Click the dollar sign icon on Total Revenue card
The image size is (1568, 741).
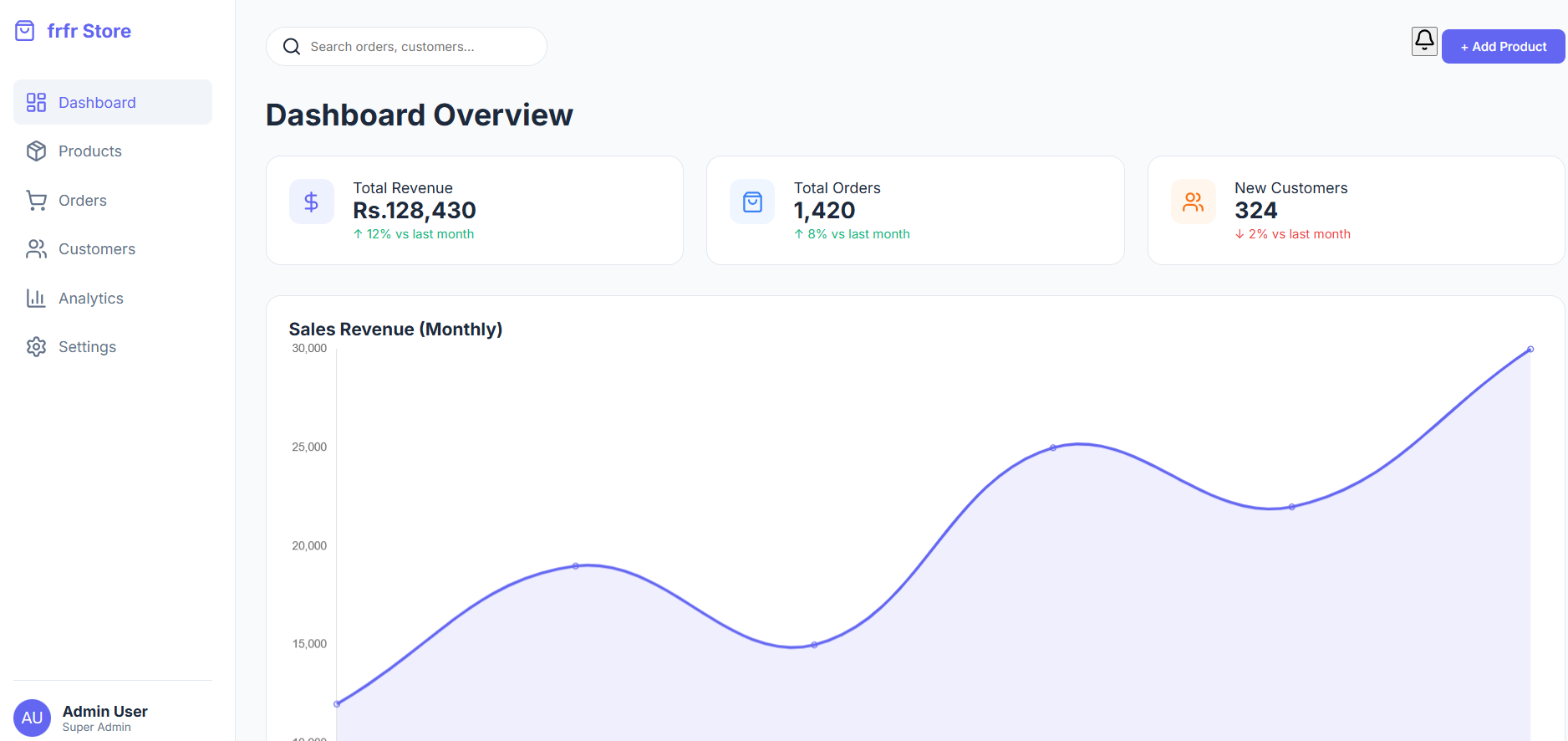pyautogui.click(x=312, y=202)
